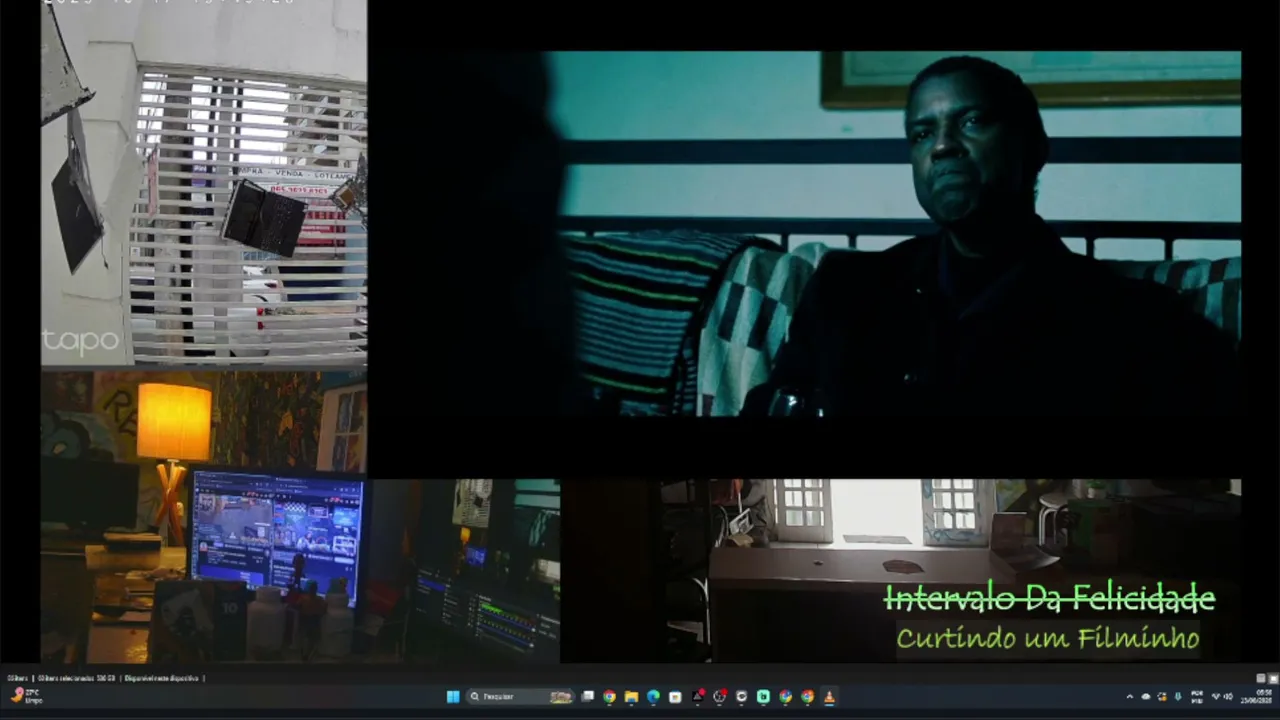Click the window-room camera feed

click(950, 570)
